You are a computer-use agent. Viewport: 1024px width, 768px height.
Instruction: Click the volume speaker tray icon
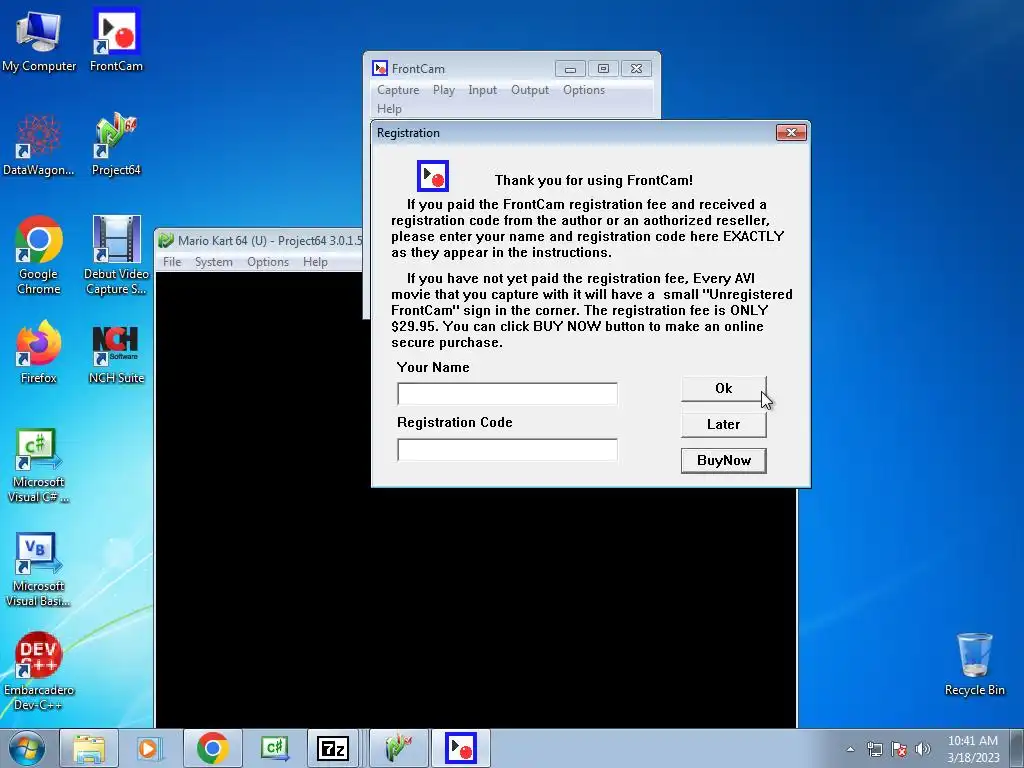[922, 749]
